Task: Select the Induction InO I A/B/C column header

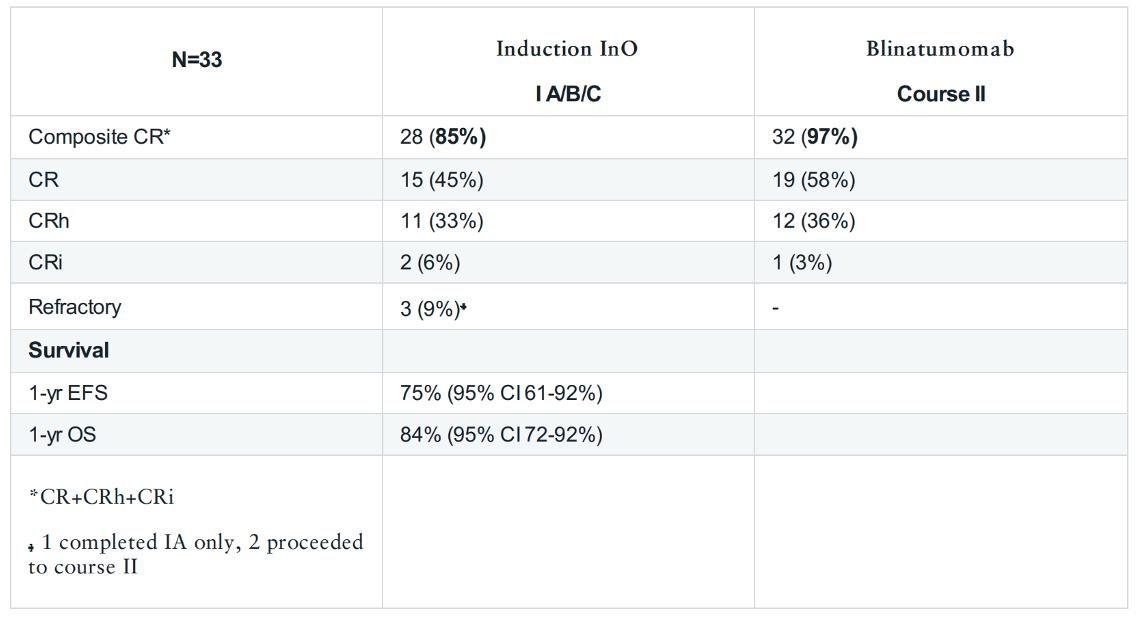Action: [x=567, y=71]
